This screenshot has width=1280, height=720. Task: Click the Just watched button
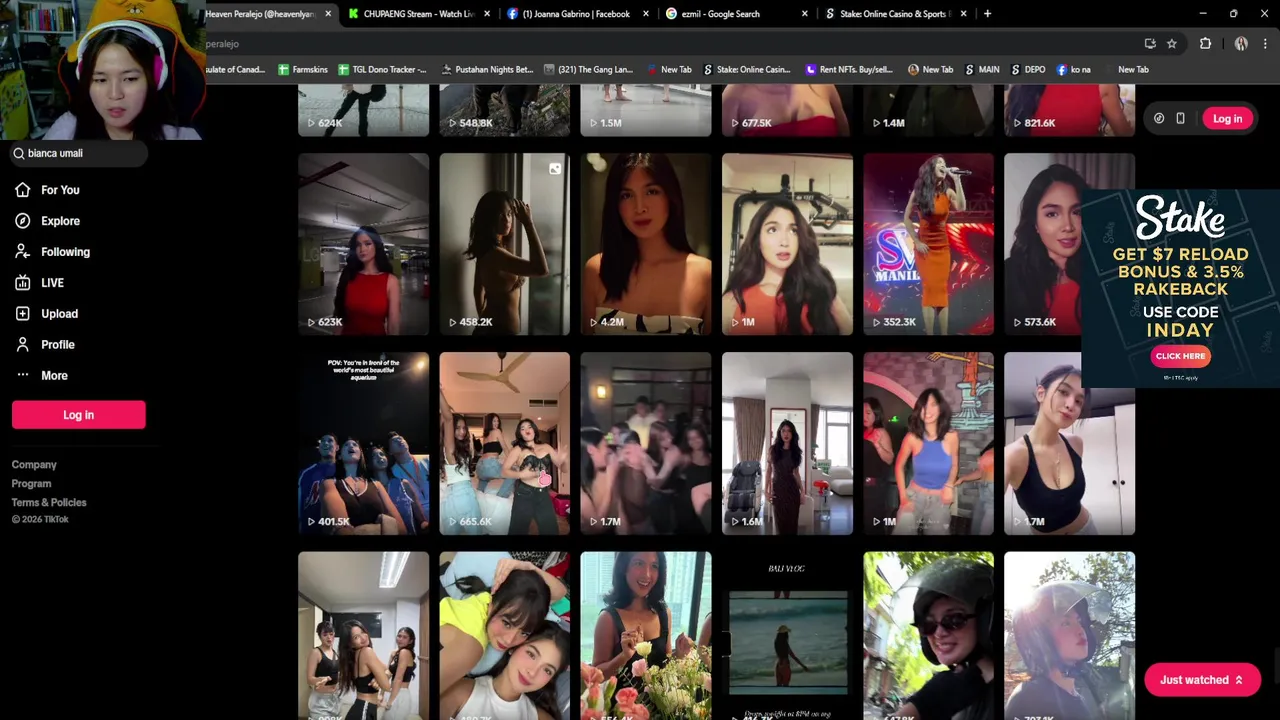(x=1202, y=680)
